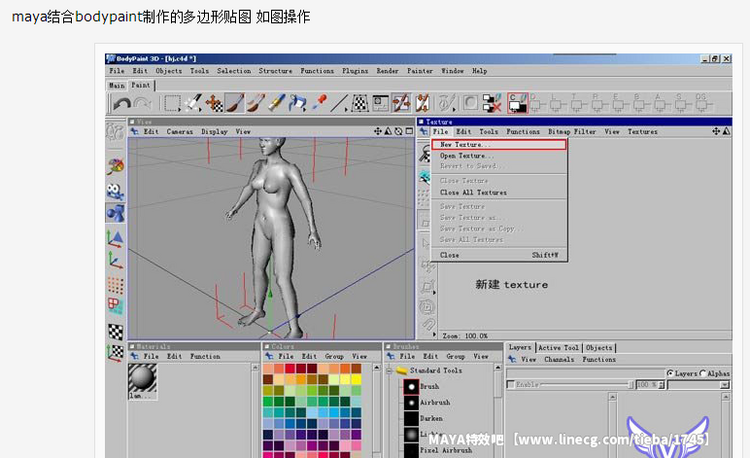Screen dimensions: 750x458
Task: Select the Pixel Airbrush preset
Action: pyautogui.click(x=438, y=450)
